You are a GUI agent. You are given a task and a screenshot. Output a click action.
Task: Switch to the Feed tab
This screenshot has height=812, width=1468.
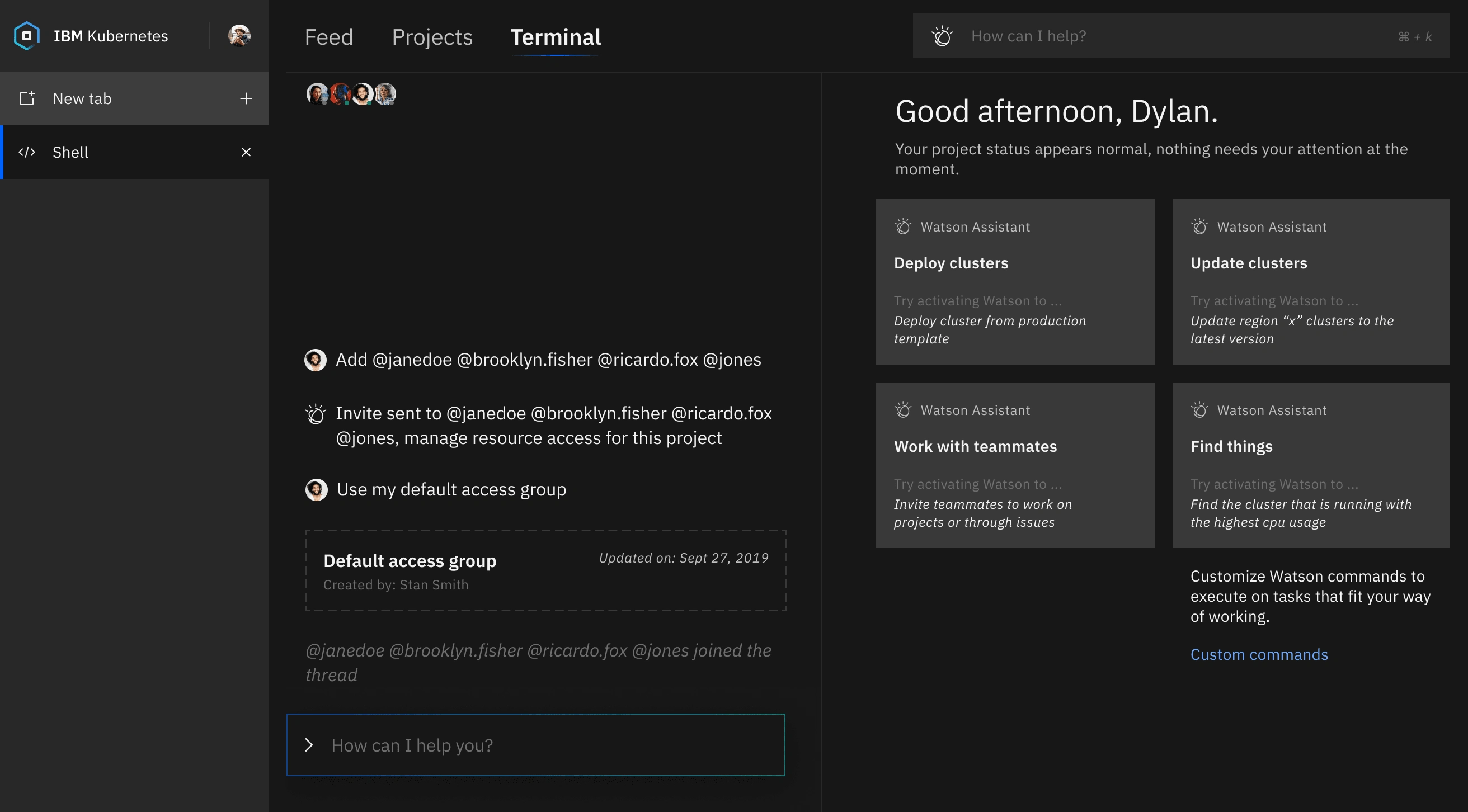pos(329,37)
